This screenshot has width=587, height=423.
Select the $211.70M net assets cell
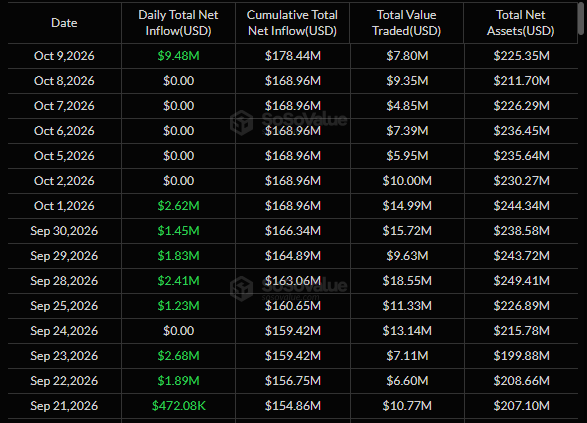tap(521, 81)
